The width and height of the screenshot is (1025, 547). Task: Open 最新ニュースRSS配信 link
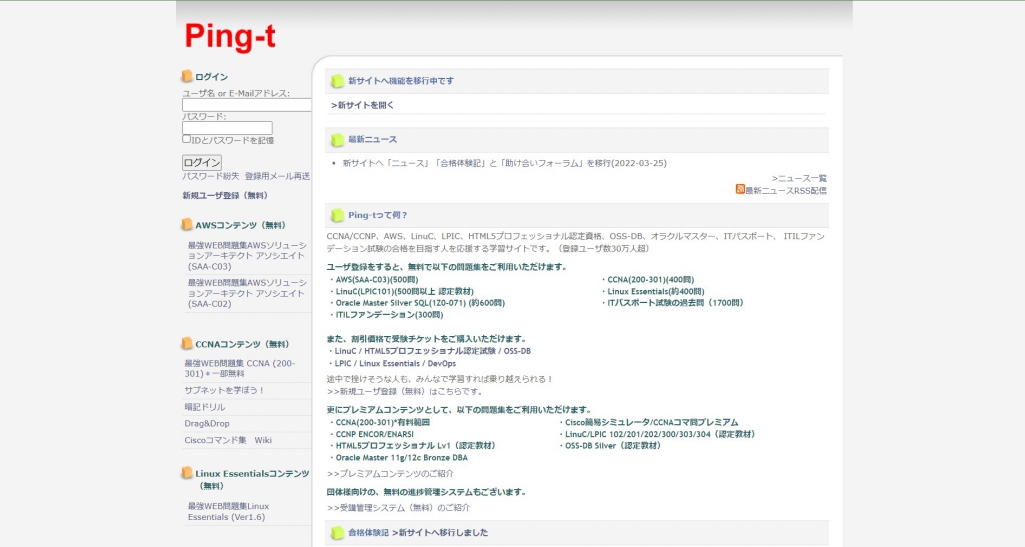[x=786, y=191]
